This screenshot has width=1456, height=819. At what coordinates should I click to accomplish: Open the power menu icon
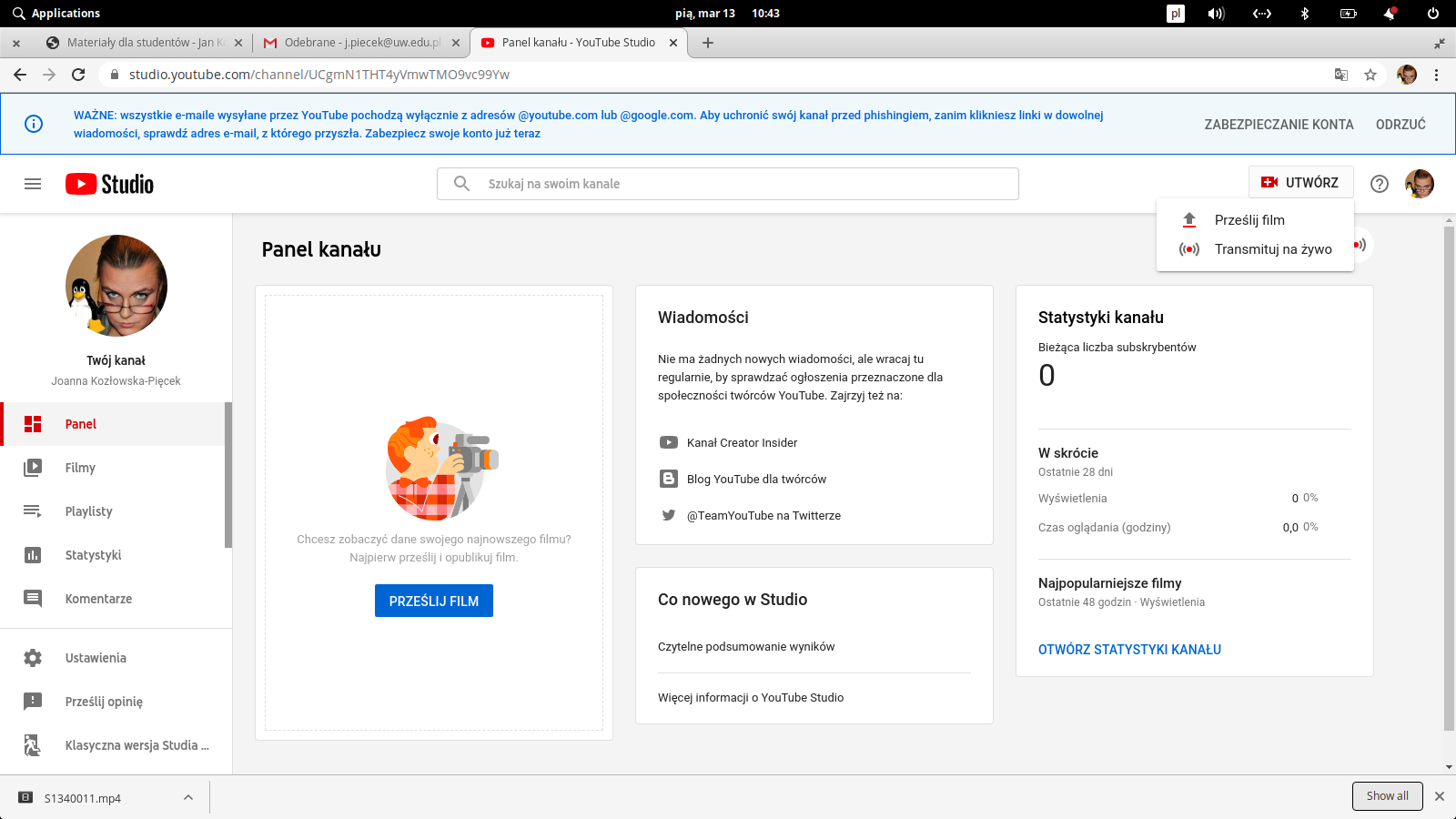pos(1433,14)
